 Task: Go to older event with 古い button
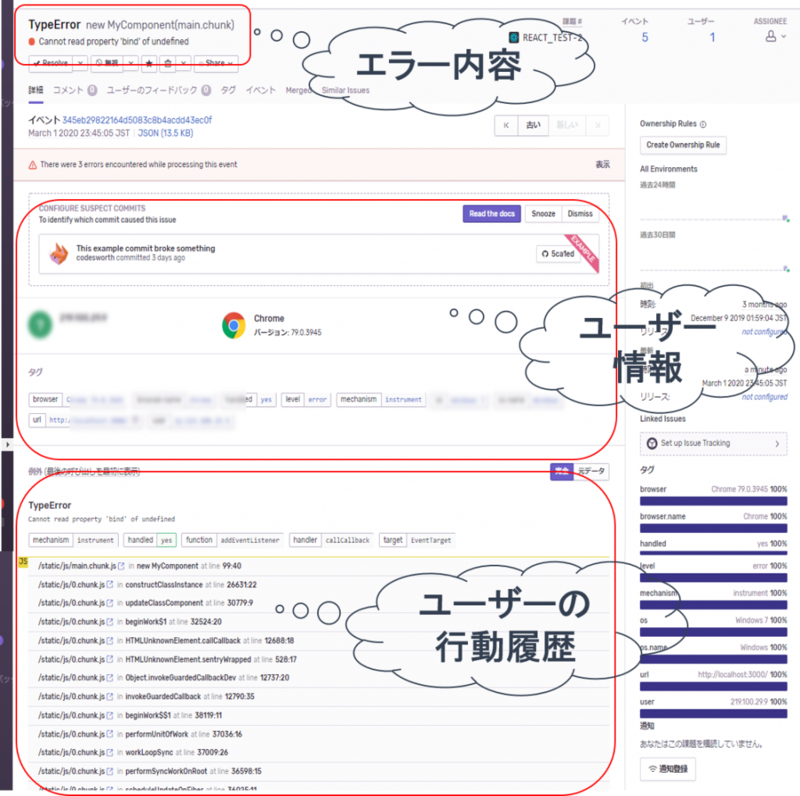coord(533,126)
